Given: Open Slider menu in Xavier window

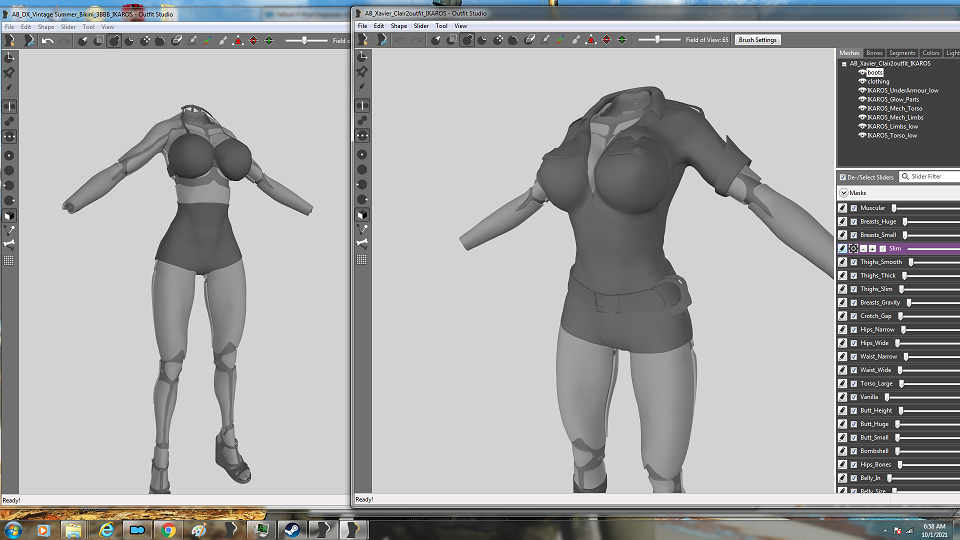Looking at the screenshot, I should coord(421,26).
